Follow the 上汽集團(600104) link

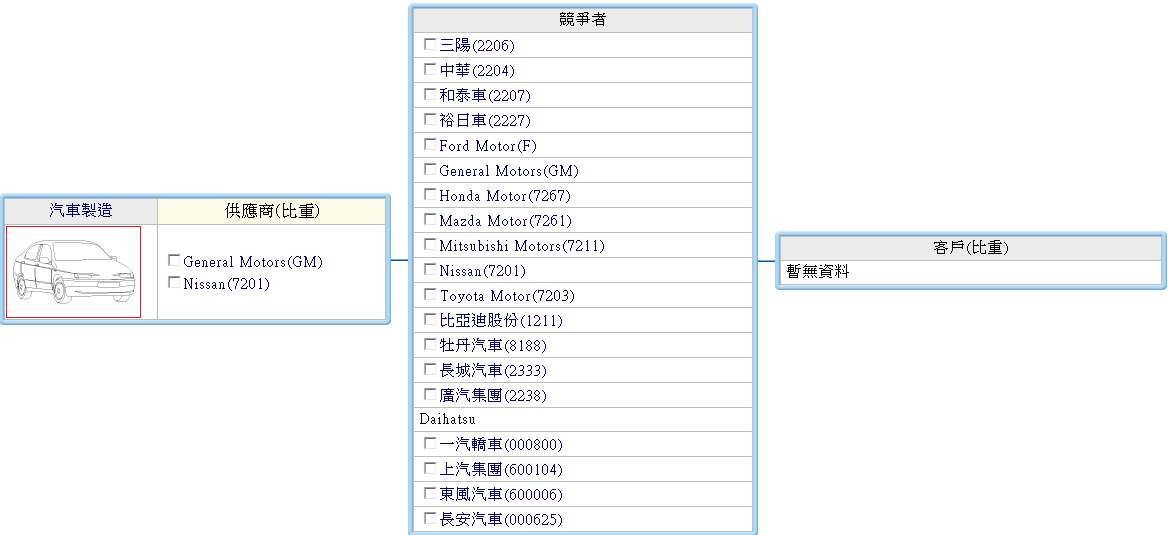point(501,470)
